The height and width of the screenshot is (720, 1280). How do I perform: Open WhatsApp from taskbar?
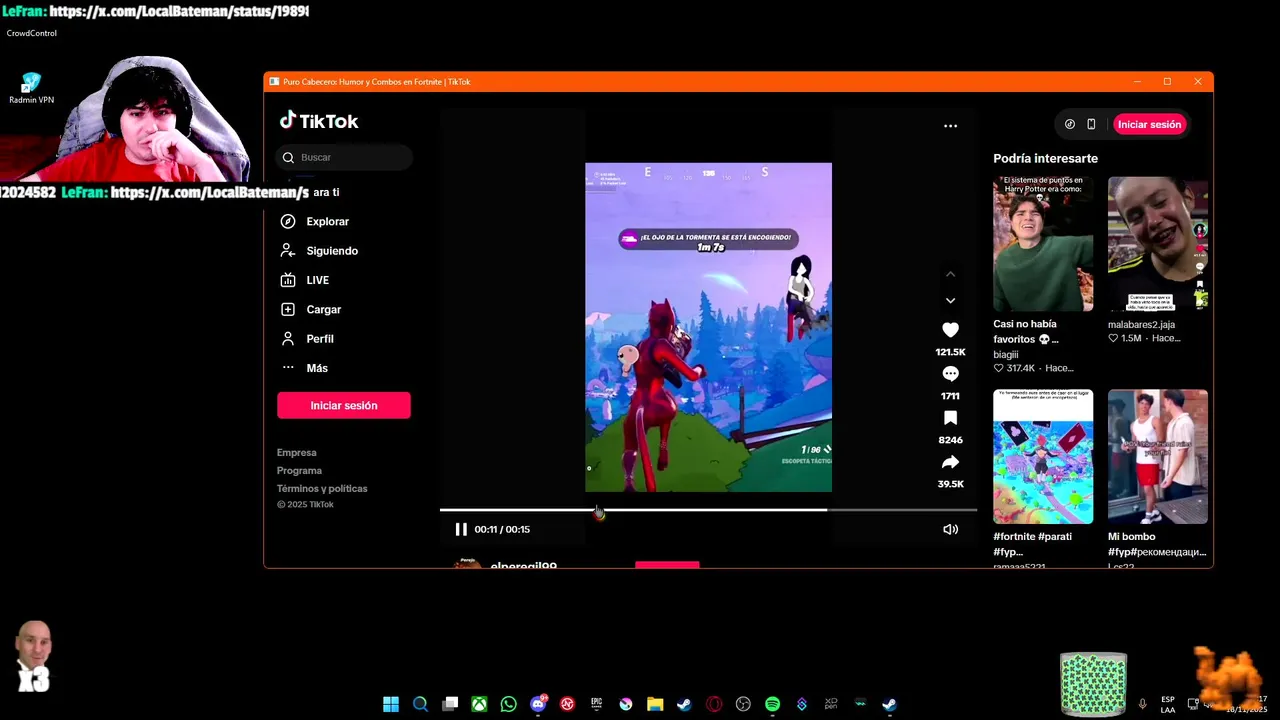coord(508,704)
